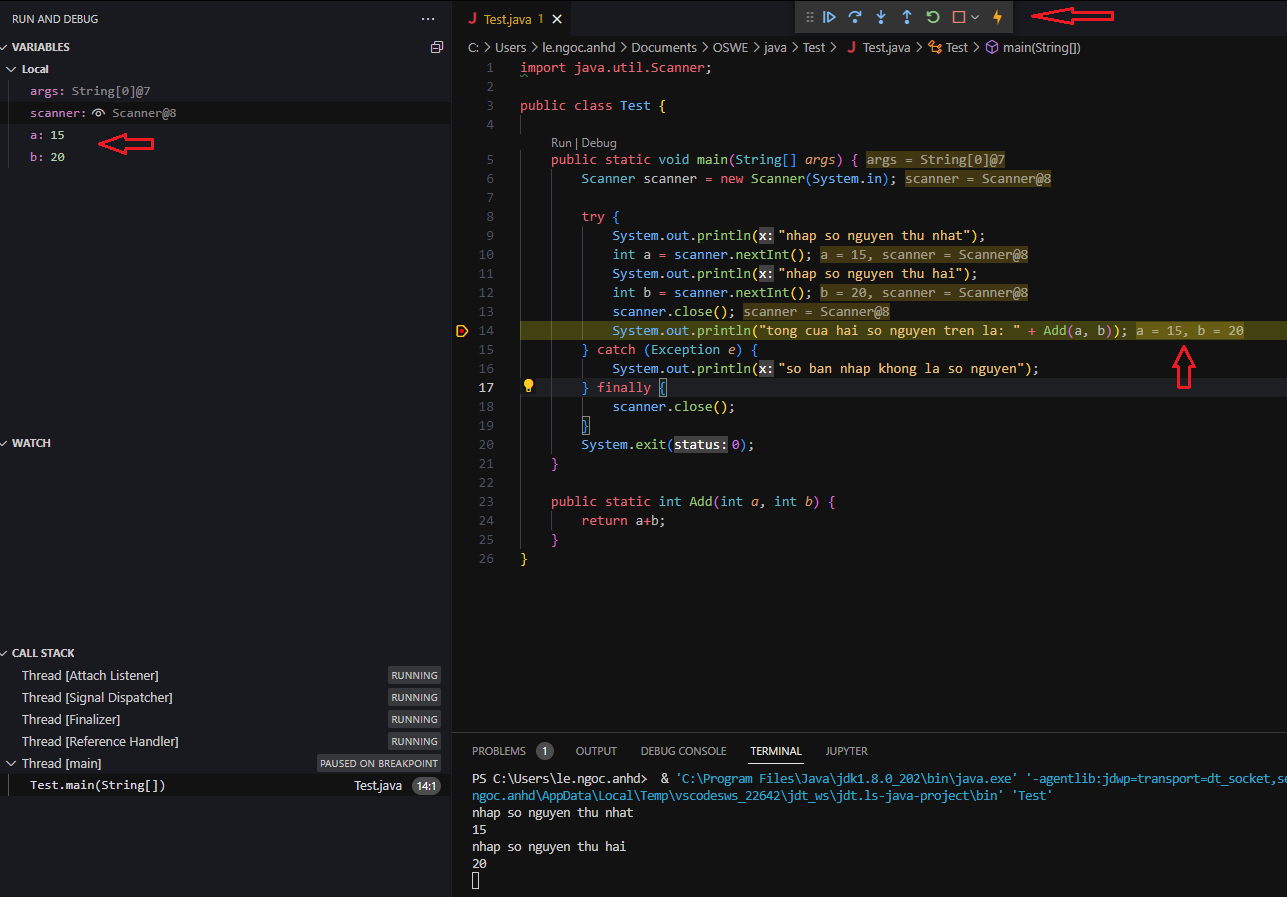This screenshot has height=897, width=1287.
Task: Switch to the DEBUG CONSOLE tab
Action: (x=683, y=751)
